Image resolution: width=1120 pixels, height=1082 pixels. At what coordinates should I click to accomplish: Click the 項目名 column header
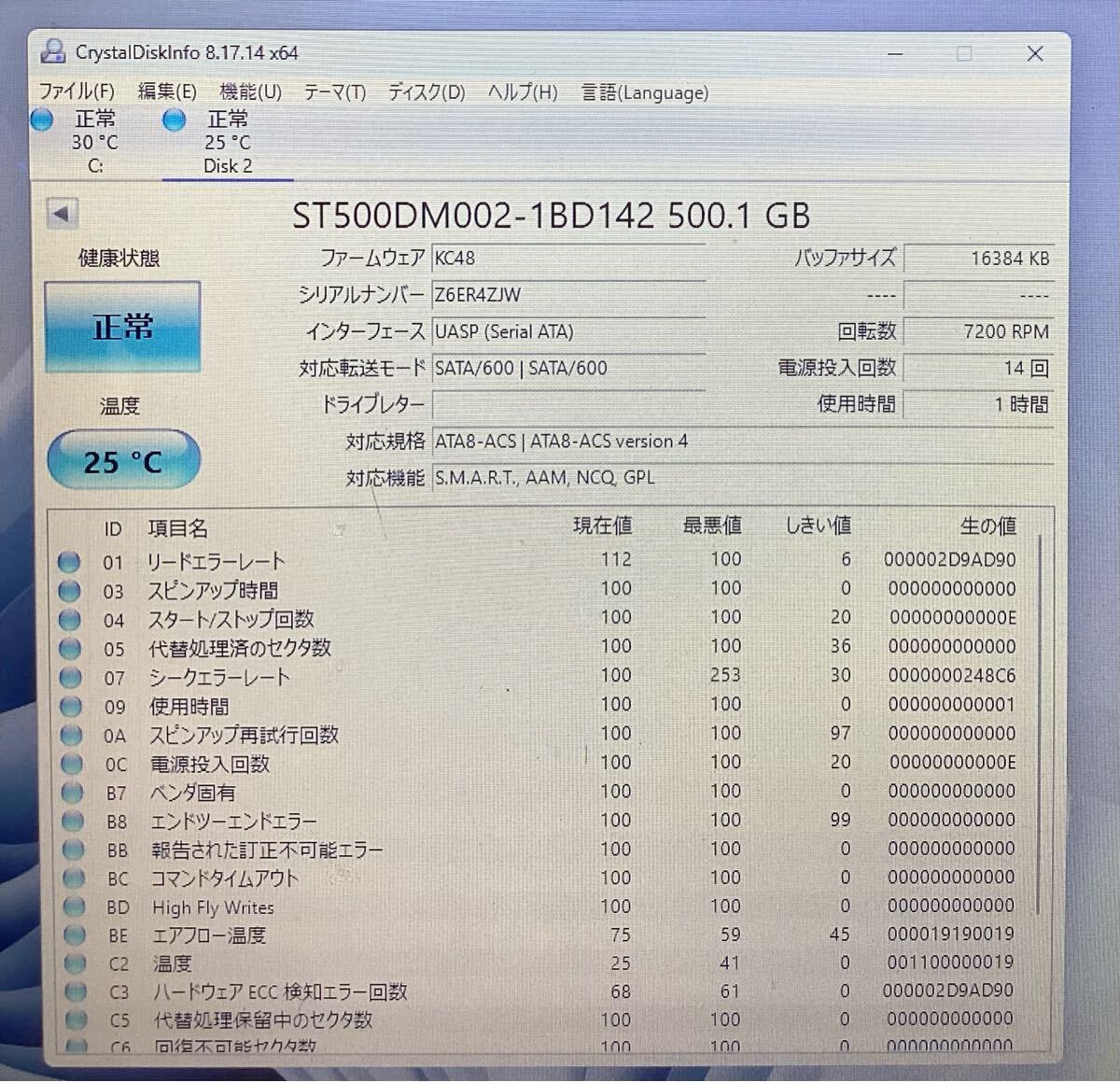point(177,528)
